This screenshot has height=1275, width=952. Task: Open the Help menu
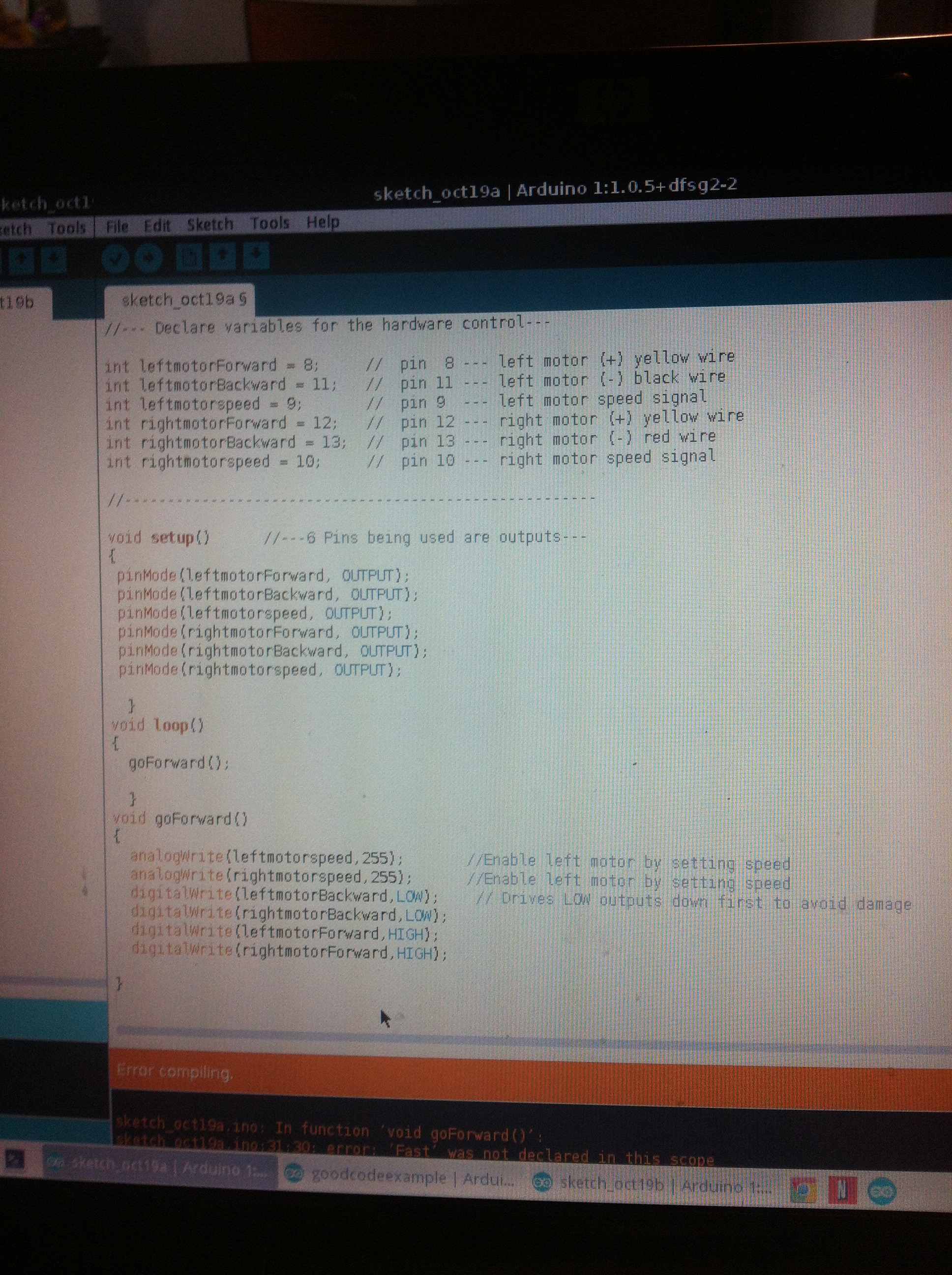pos(323,221)
